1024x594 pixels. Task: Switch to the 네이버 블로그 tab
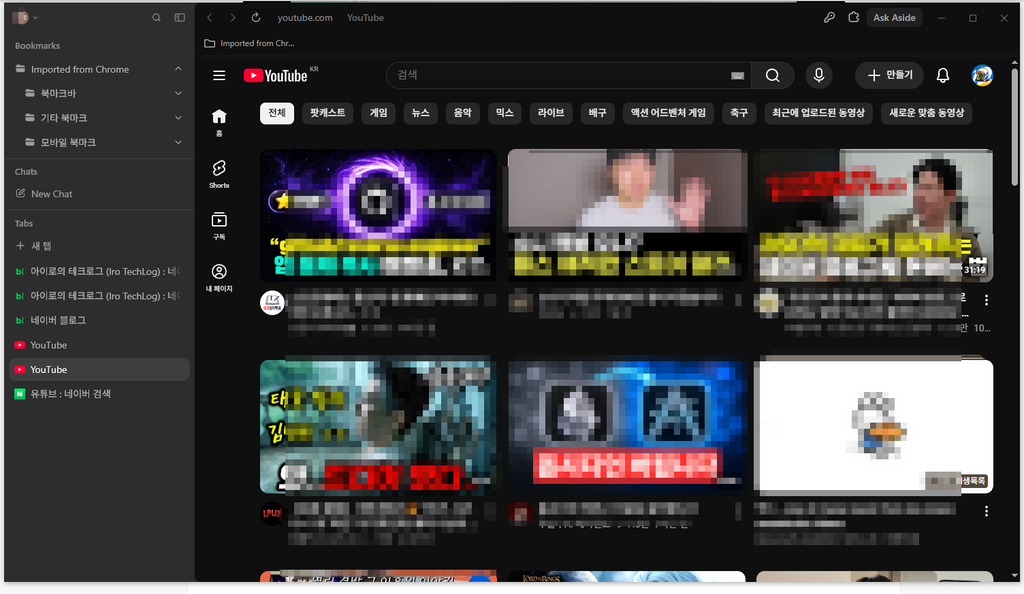[99, 320]
